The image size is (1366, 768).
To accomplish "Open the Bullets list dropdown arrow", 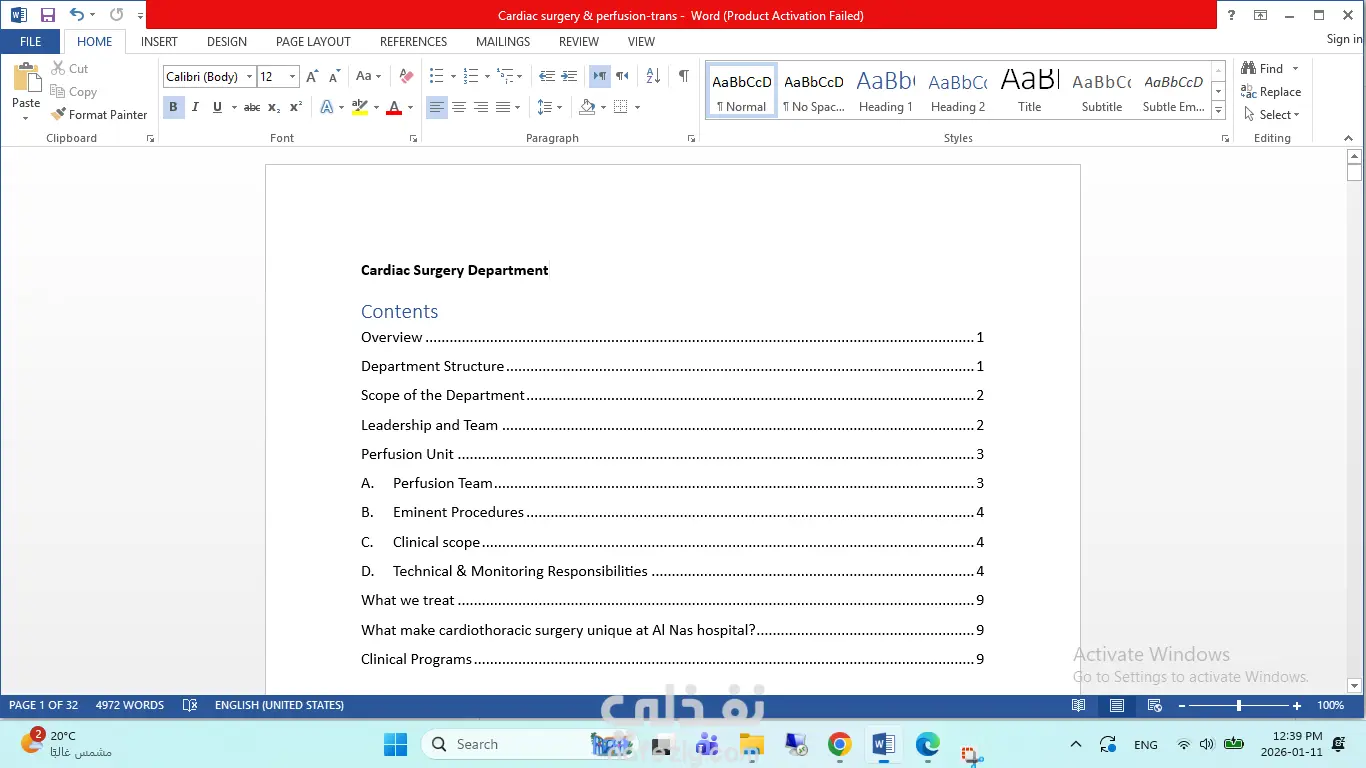I will pos(453,76).
